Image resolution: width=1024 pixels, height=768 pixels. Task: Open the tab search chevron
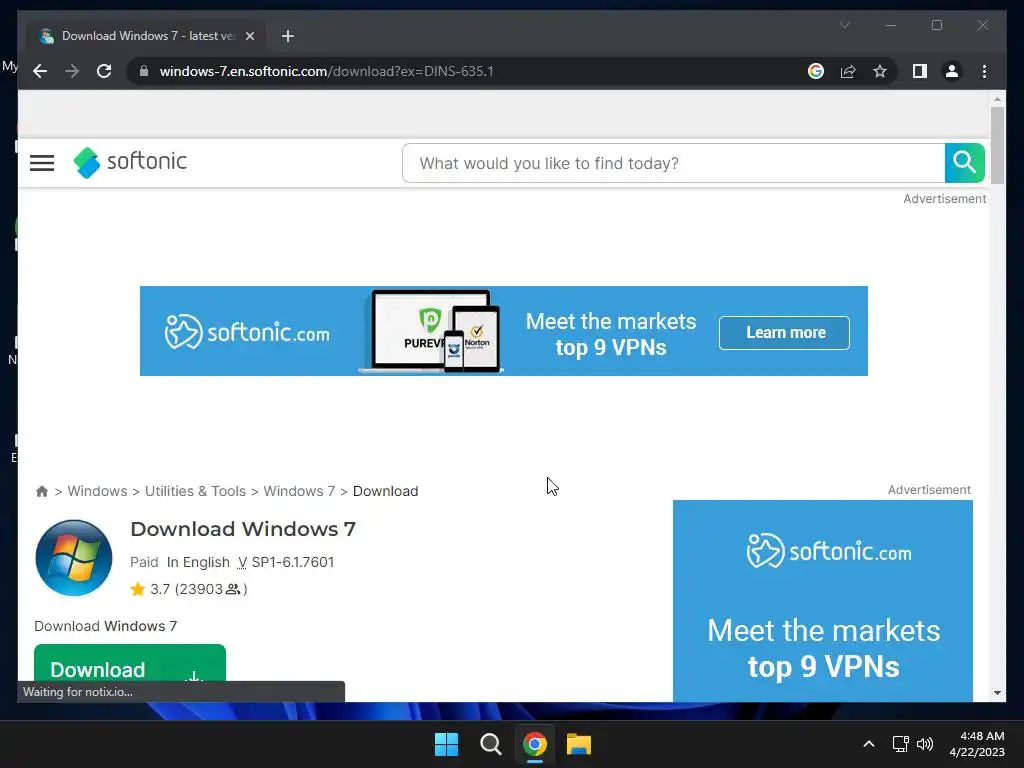(844, 25)
